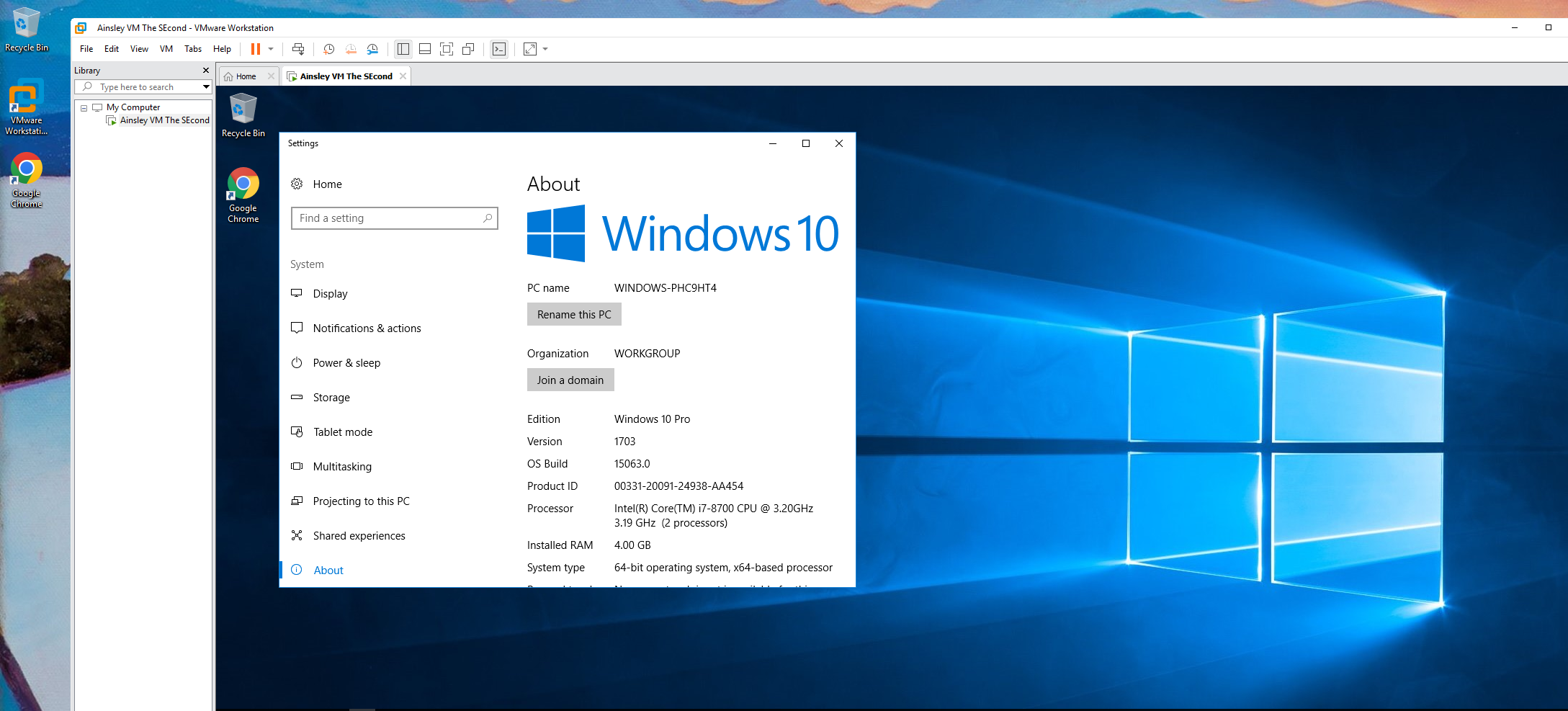The height and width of the screenshot is (711, 1568).
Task: Click the Product ID 00331-20091-24938-AA454
Action: (x=678, y=486)
